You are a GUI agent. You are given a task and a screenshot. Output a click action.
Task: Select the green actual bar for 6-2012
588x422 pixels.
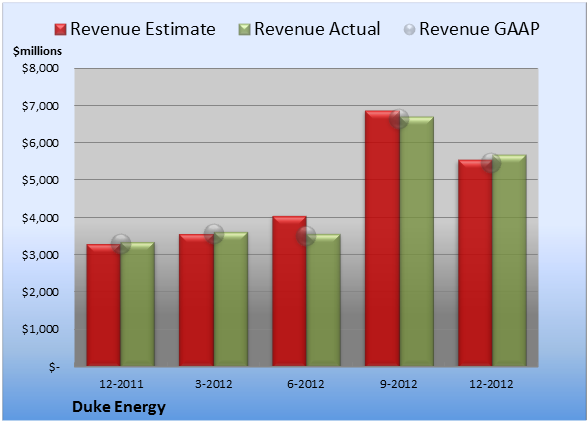(324, 300)
